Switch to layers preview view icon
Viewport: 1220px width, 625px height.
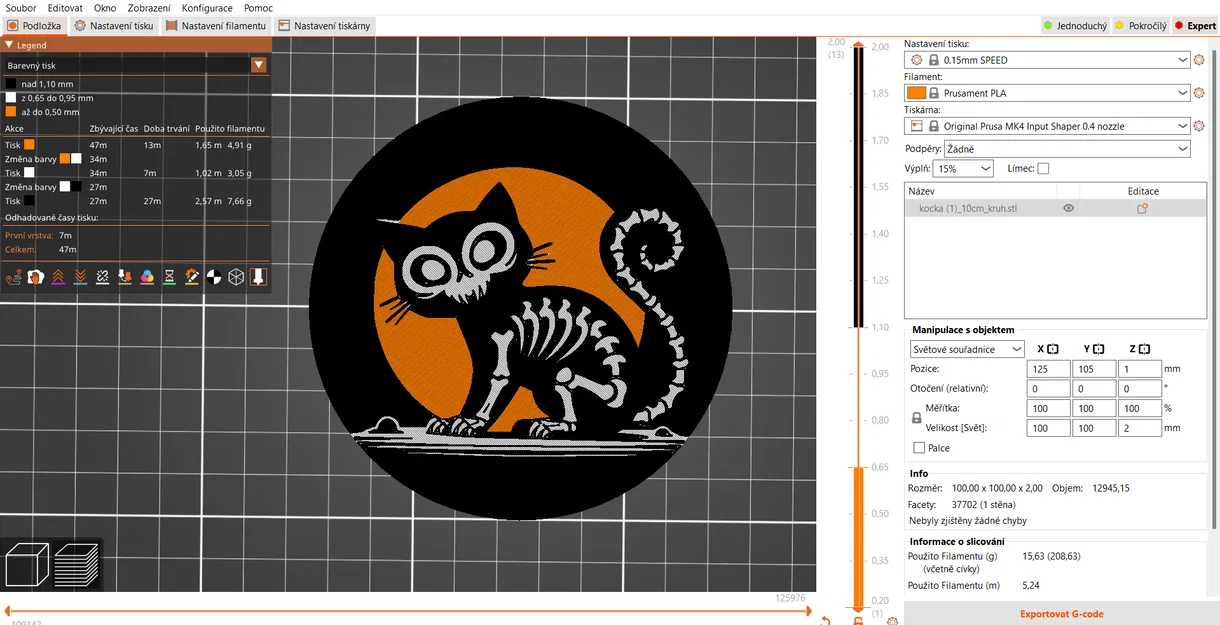76,564
